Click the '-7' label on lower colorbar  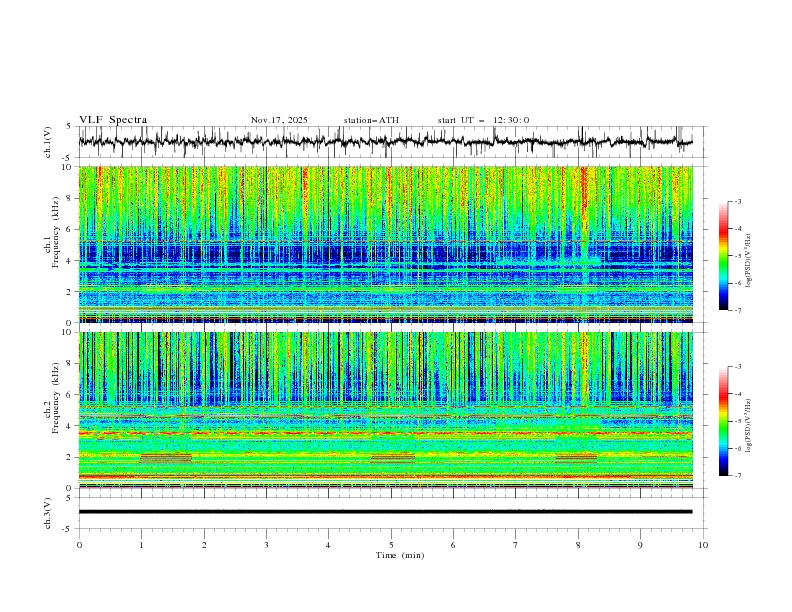[738, 476]
